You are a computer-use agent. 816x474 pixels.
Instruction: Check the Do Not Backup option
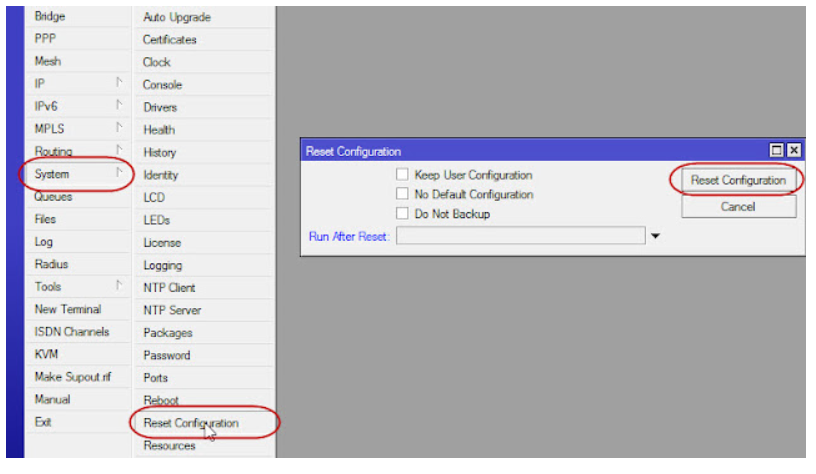[x=402, y=213]
